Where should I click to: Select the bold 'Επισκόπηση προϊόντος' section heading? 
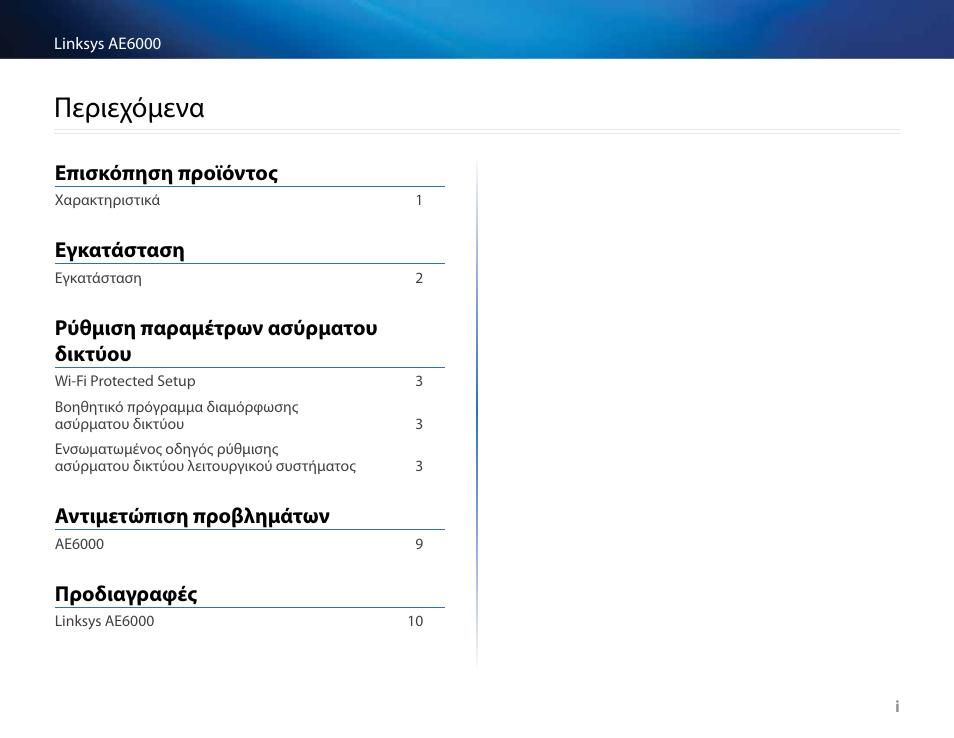[x=166, y=173]
